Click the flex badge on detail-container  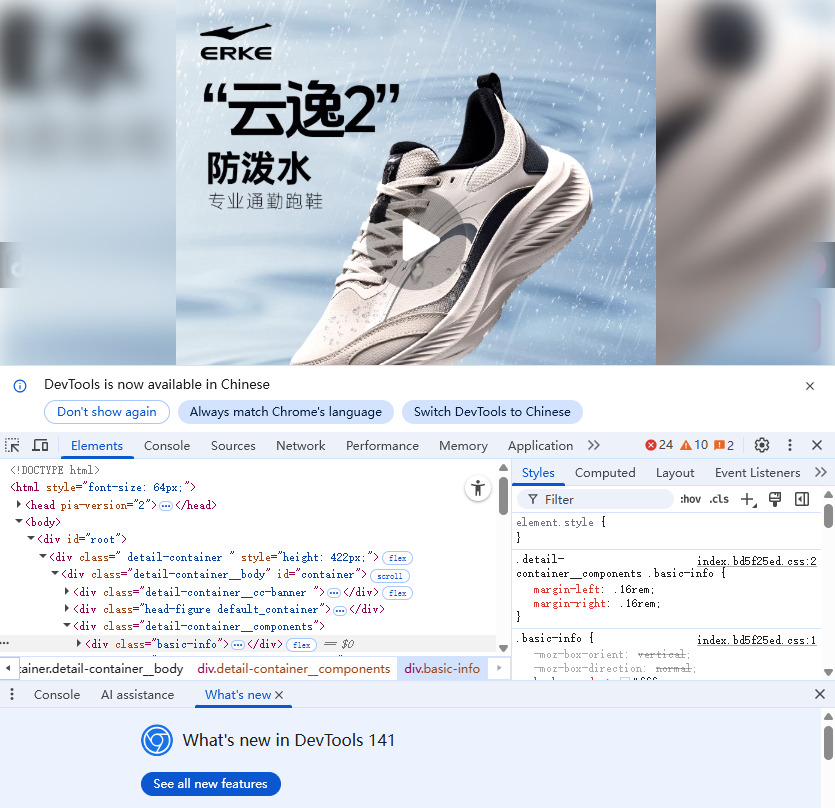pyautogui.click(x=397, y=558)
